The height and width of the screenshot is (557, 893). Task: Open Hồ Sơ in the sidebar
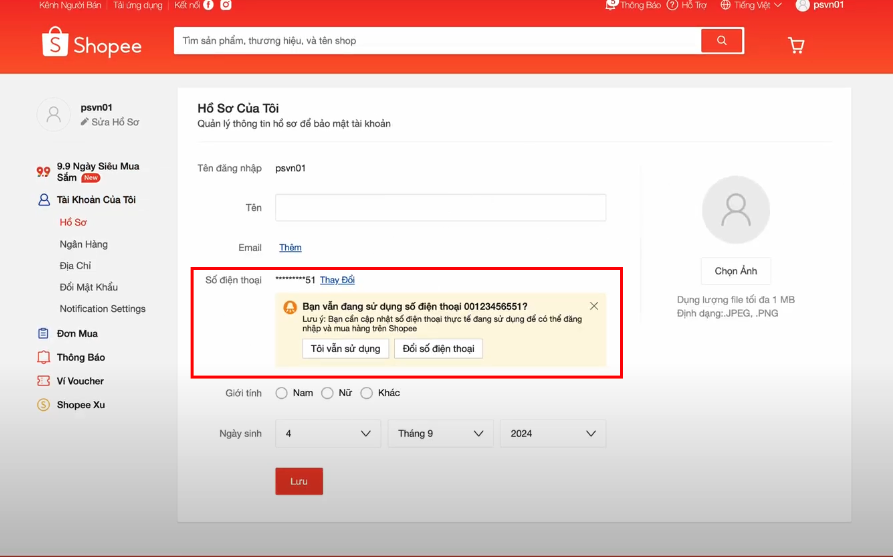(73, 222)
